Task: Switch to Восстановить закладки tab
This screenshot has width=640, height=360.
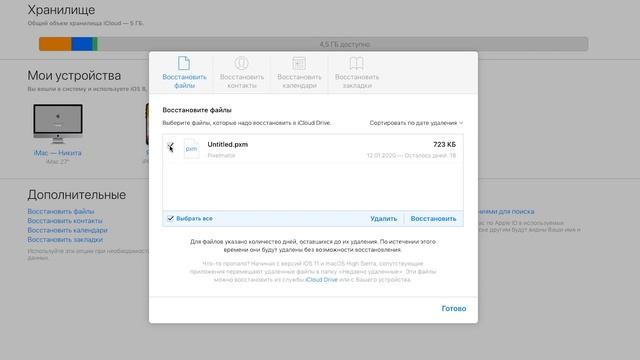Action: point(357,73)
